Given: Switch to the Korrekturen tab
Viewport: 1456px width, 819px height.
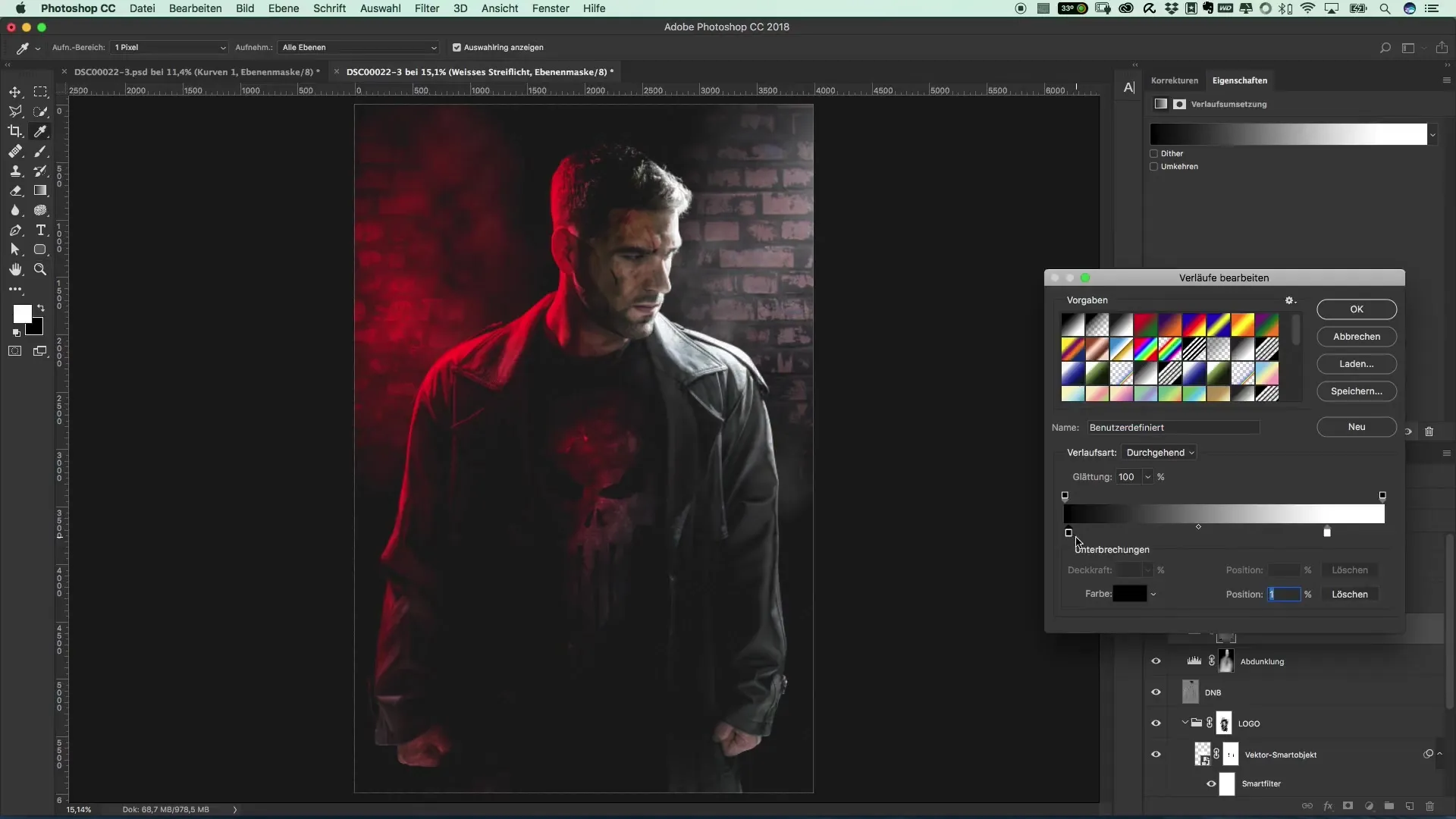Looking at the screenshot, I should [1174, 80].
